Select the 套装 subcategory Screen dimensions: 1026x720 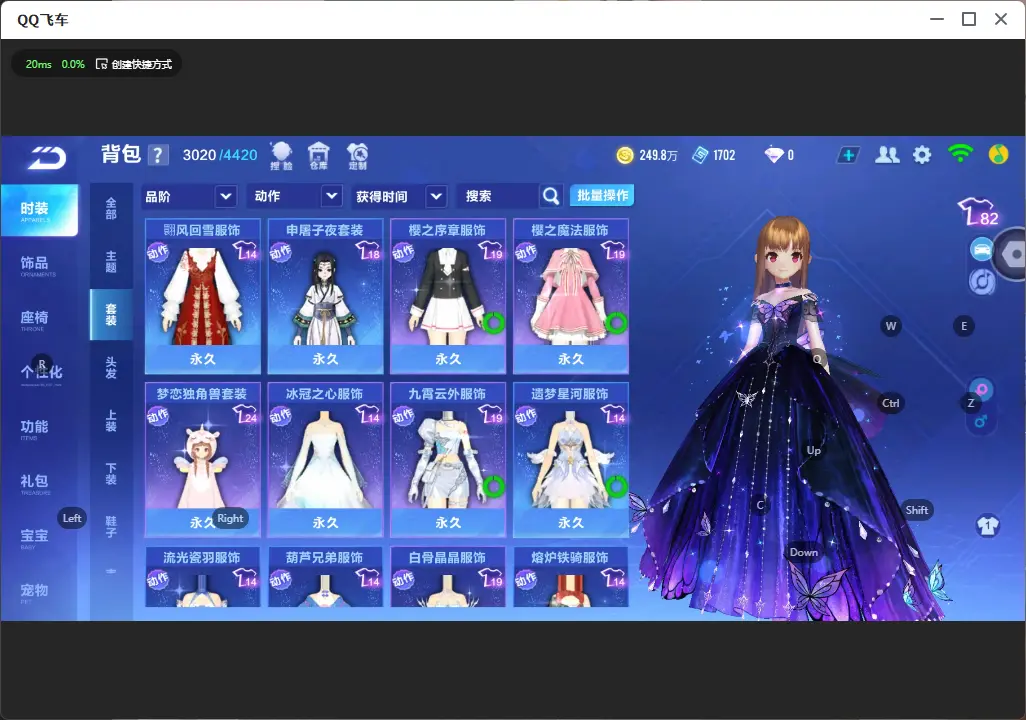pyautogui.click(x=111, y=315)
